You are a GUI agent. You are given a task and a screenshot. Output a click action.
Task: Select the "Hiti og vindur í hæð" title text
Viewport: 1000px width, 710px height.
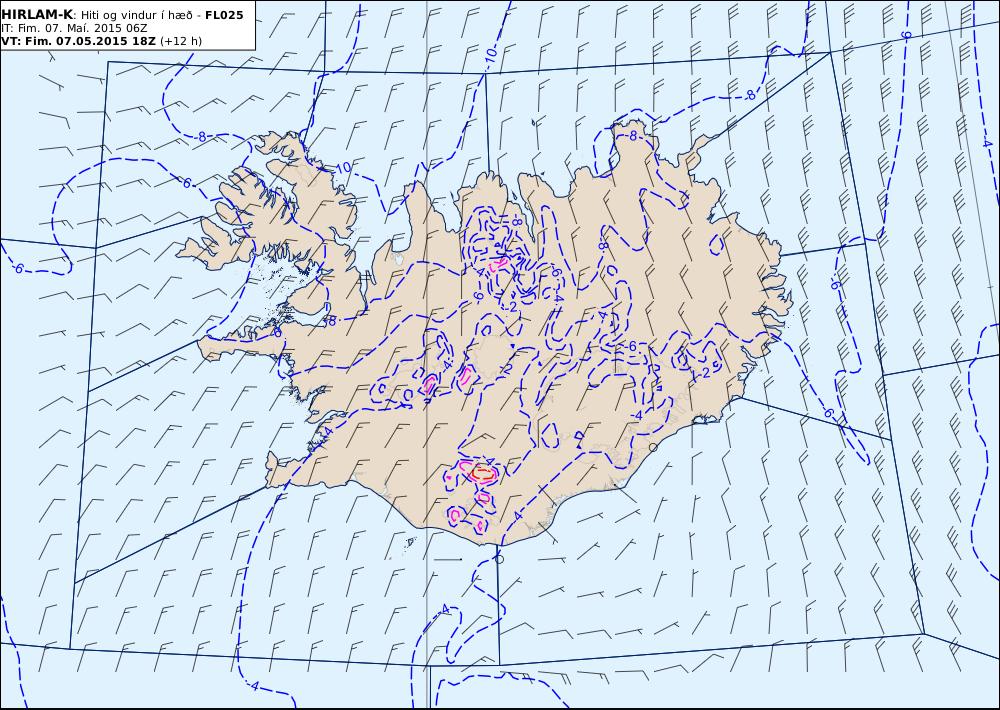[139, 15]
